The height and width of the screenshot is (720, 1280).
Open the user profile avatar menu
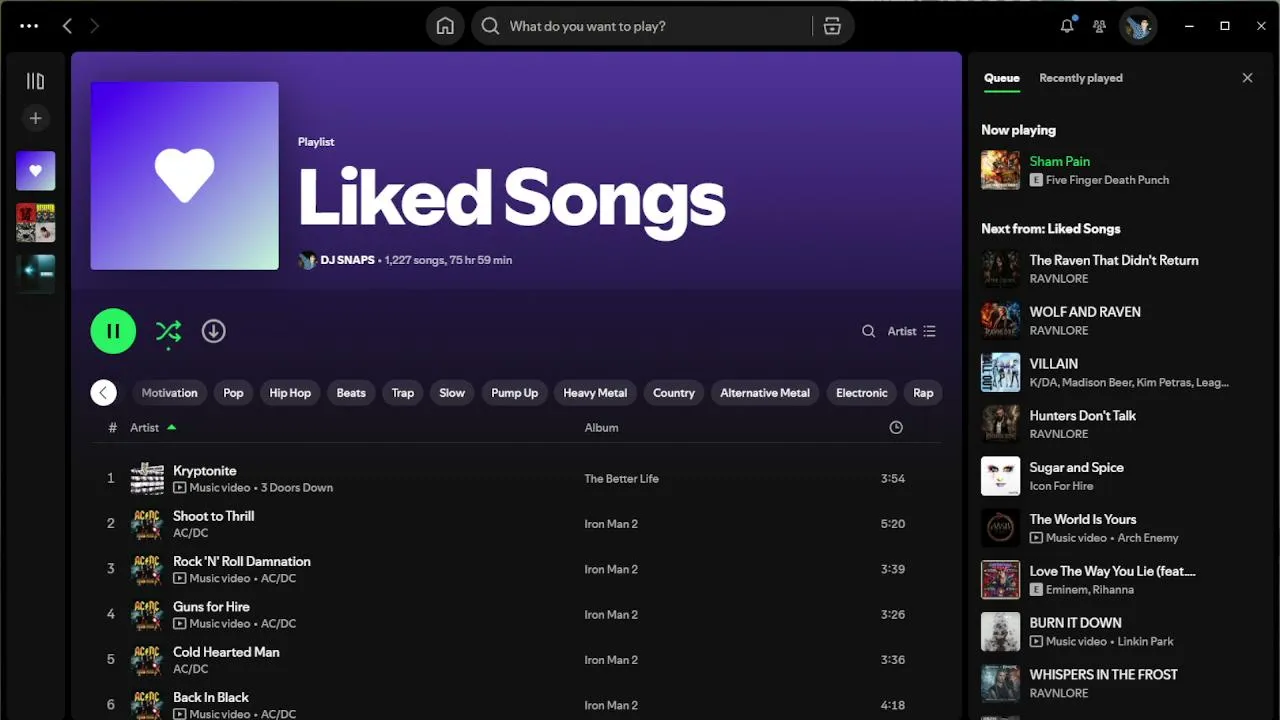pyautogui.click(x=1138, y=26)
